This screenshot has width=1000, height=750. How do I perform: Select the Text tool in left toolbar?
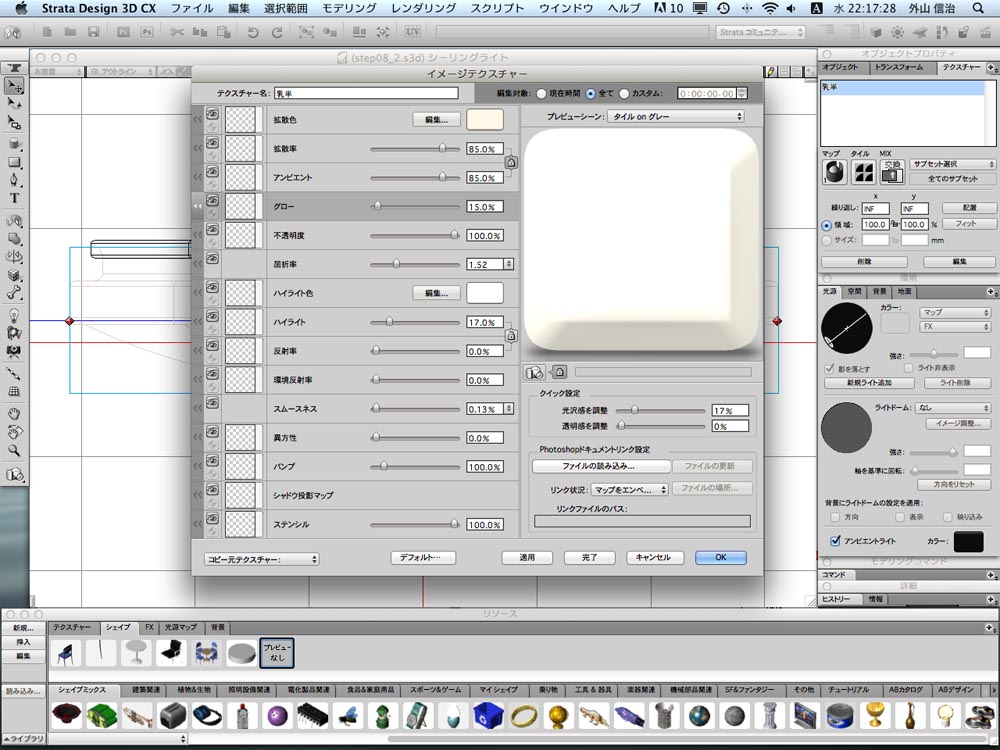[x=14, y=198]
